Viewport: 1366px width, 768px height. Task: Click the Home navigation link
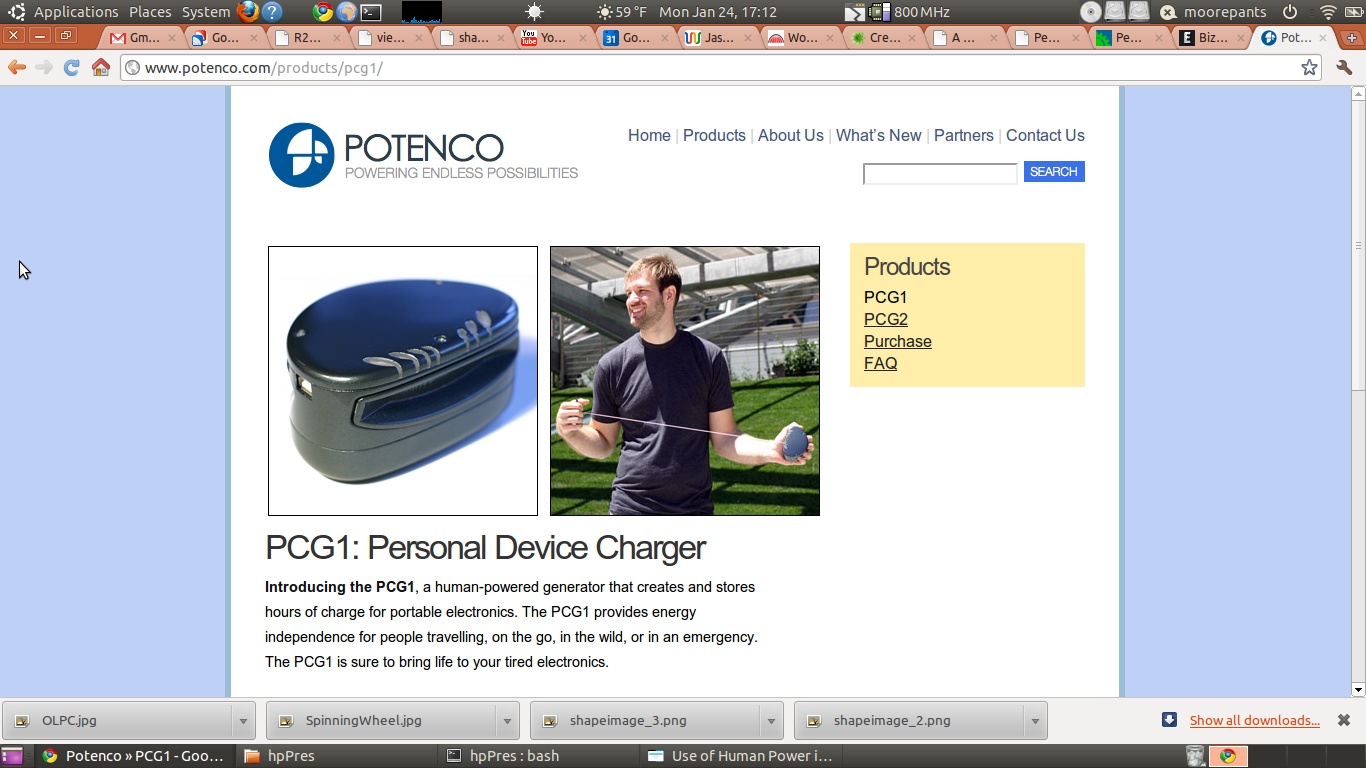click(649, 135)
